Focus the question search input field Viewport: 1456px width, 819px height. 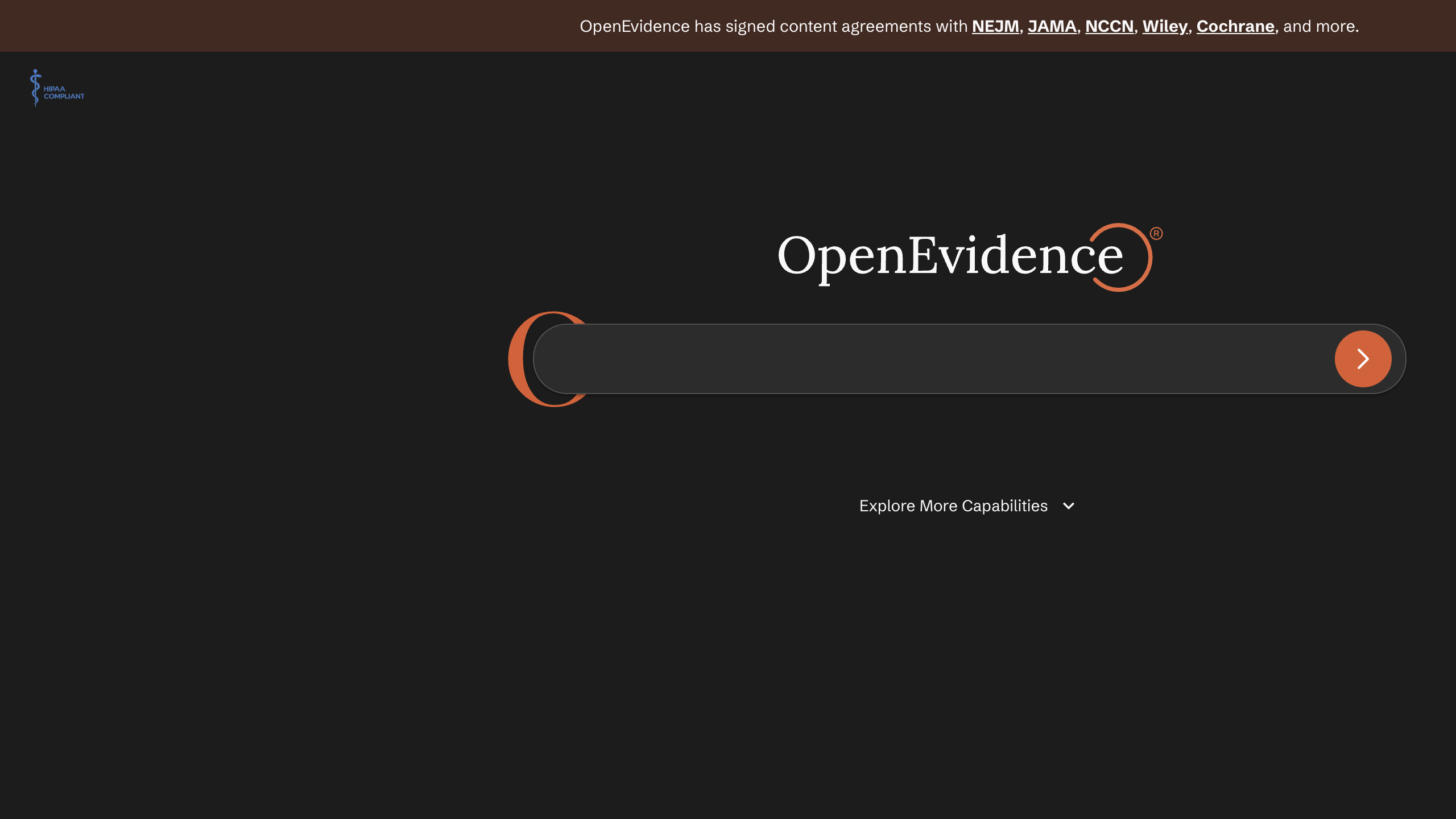pyautogui.click(x=933, y=359)
